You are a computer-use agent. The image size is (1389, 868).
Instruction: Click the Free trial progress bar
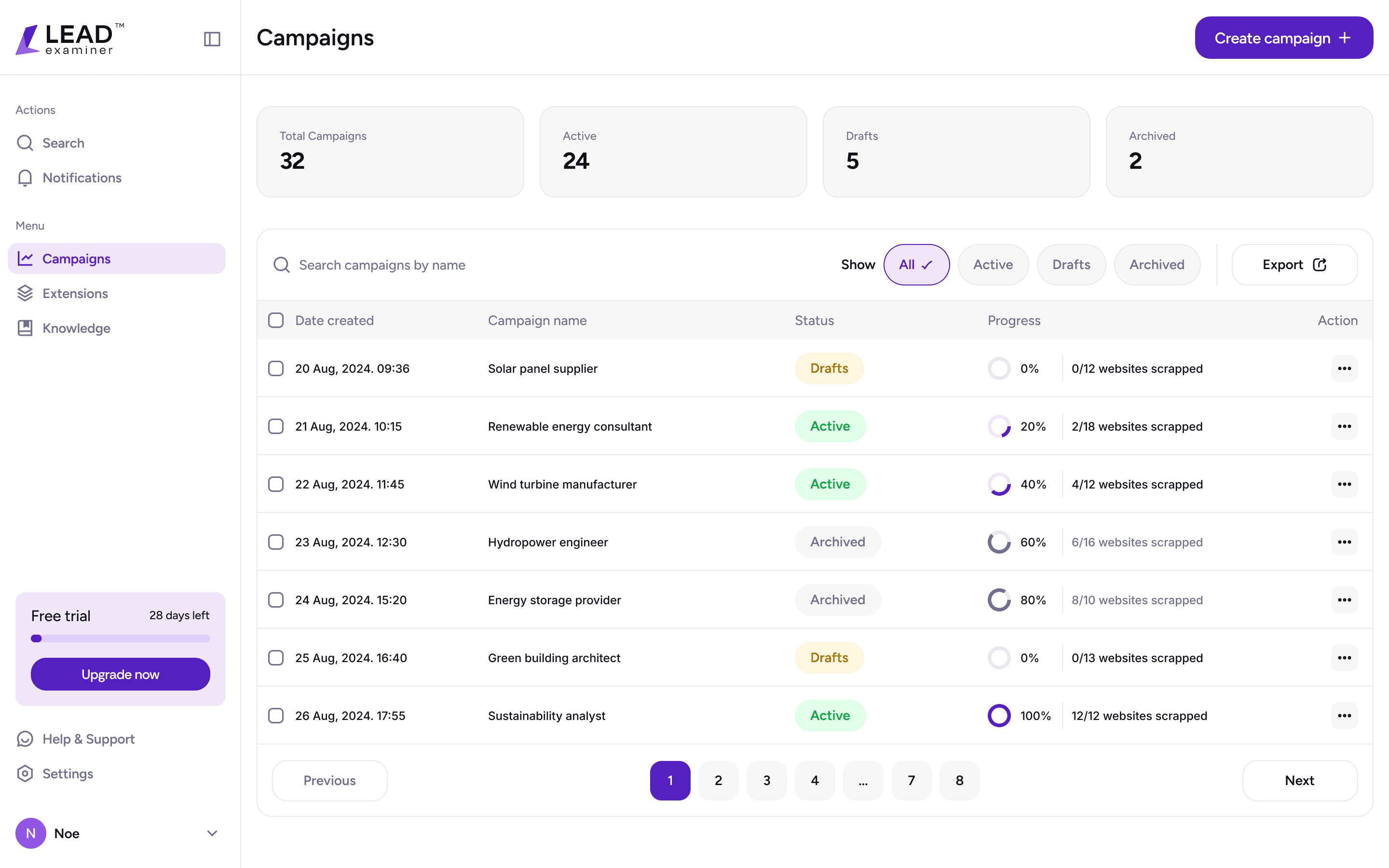121,638
